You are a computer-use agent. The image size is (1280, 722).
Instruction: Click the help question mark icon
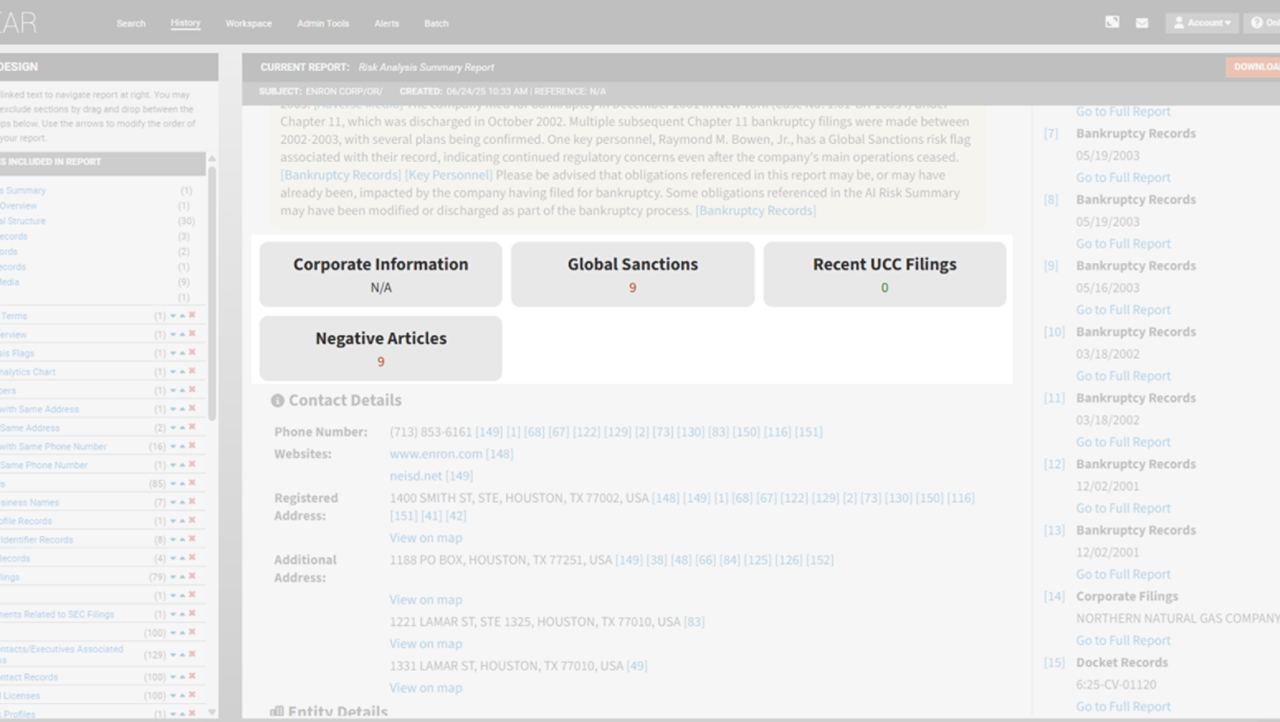pos(1258,23)
